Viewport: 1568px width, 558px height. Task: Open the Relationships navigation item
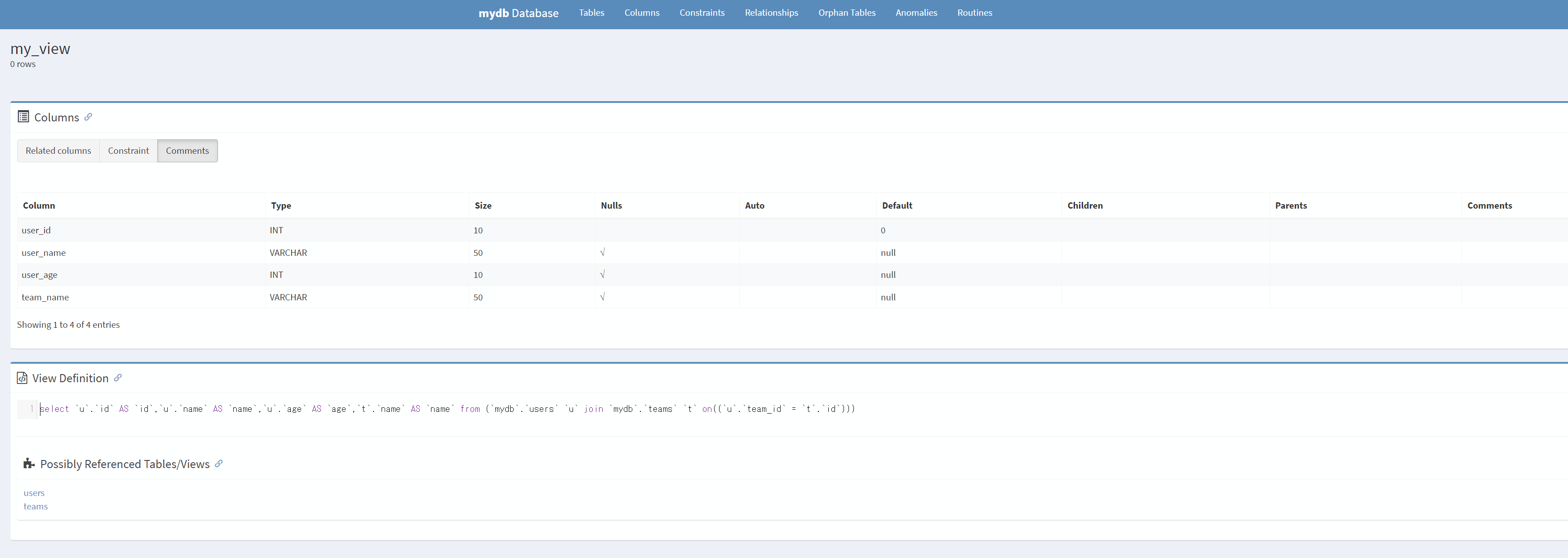tap(771, 13)
